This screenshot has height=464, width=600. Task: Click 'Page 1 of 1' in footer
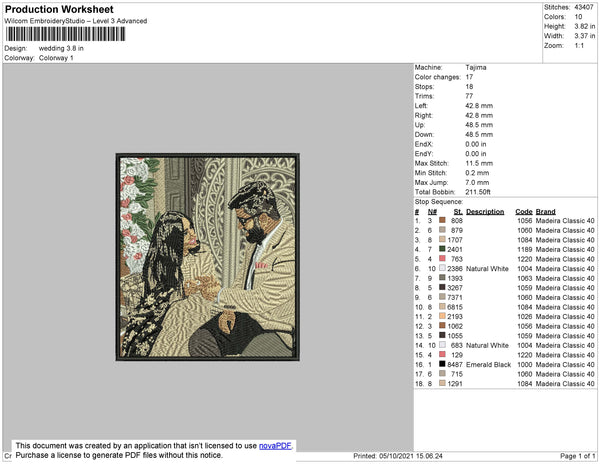point(578,456)
